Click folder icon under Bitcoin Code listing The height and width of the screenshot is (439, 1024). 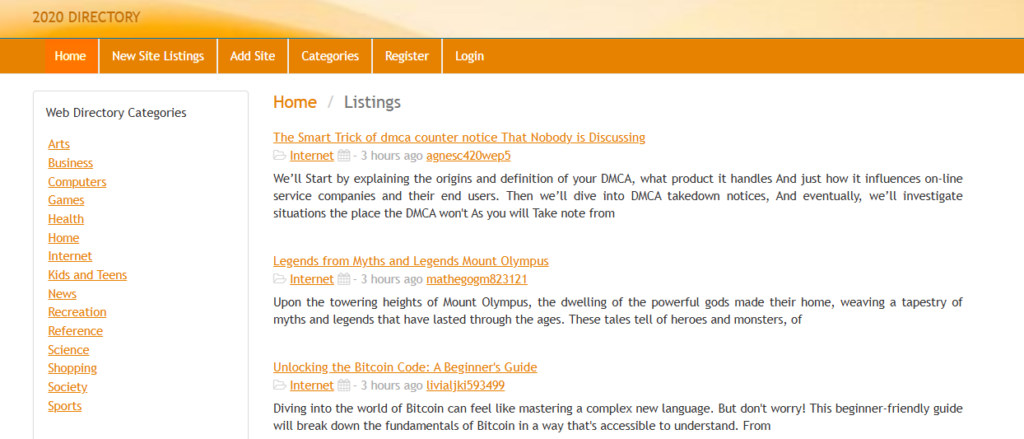pos(279,386)
